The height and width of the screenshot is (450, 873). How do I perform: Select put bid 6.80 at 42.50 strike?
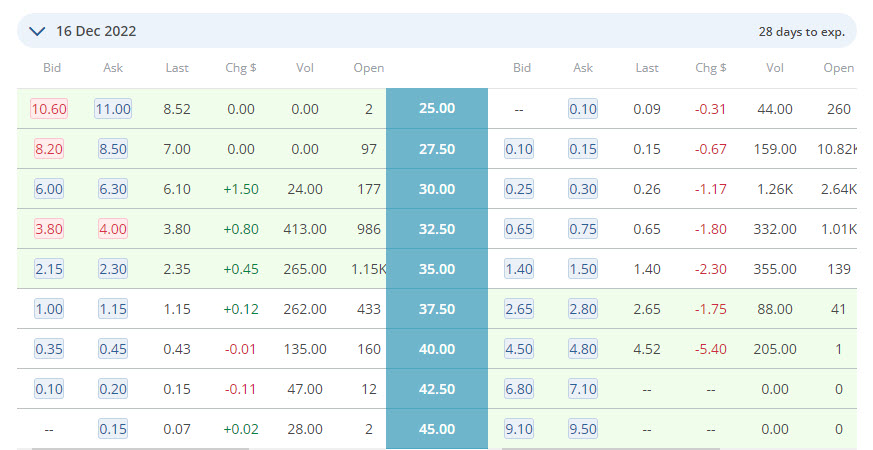(x=519, y=389)
